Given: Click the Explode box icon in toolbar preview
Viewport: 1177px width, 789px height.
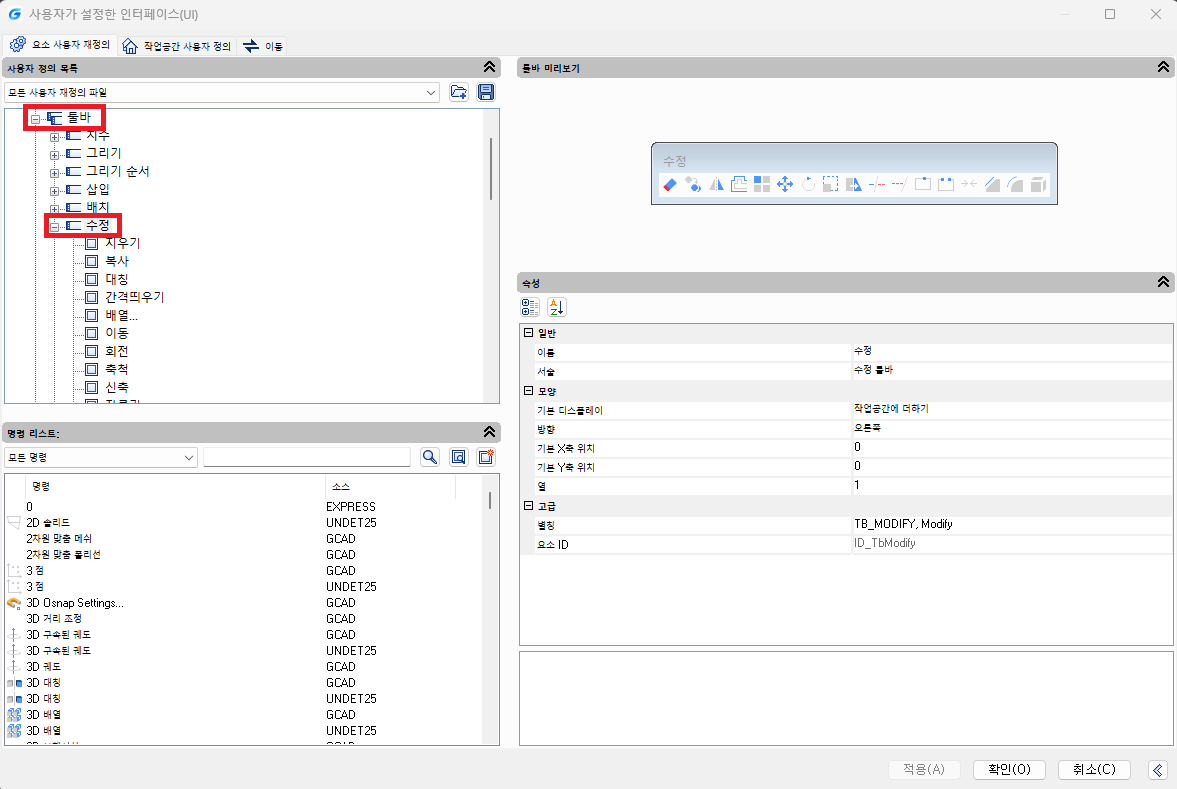Looking at the screenshot, I should tap(1038, 185).
